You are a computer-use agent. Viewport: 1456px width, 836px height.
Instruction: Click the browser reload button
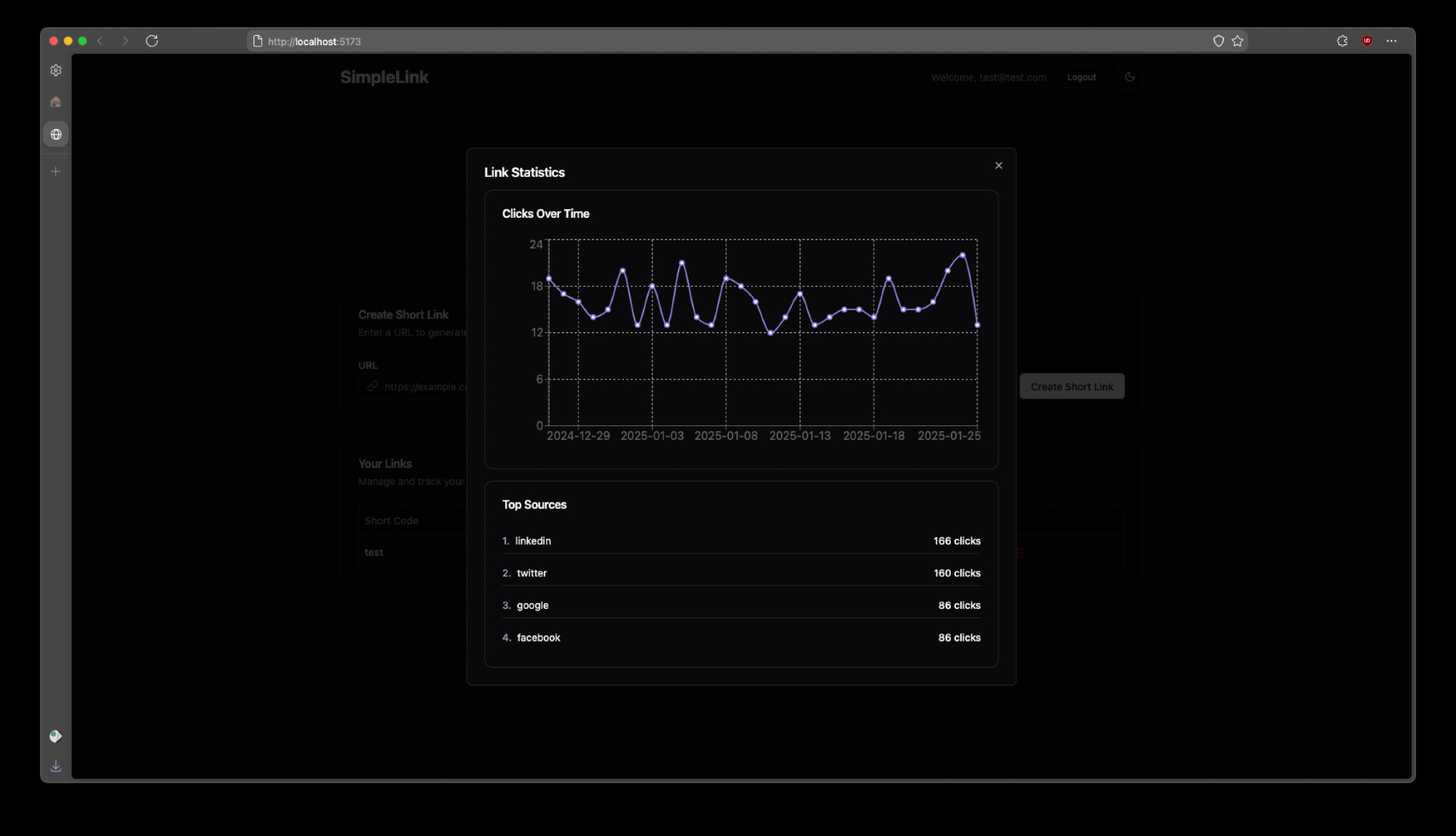(151, 42)
